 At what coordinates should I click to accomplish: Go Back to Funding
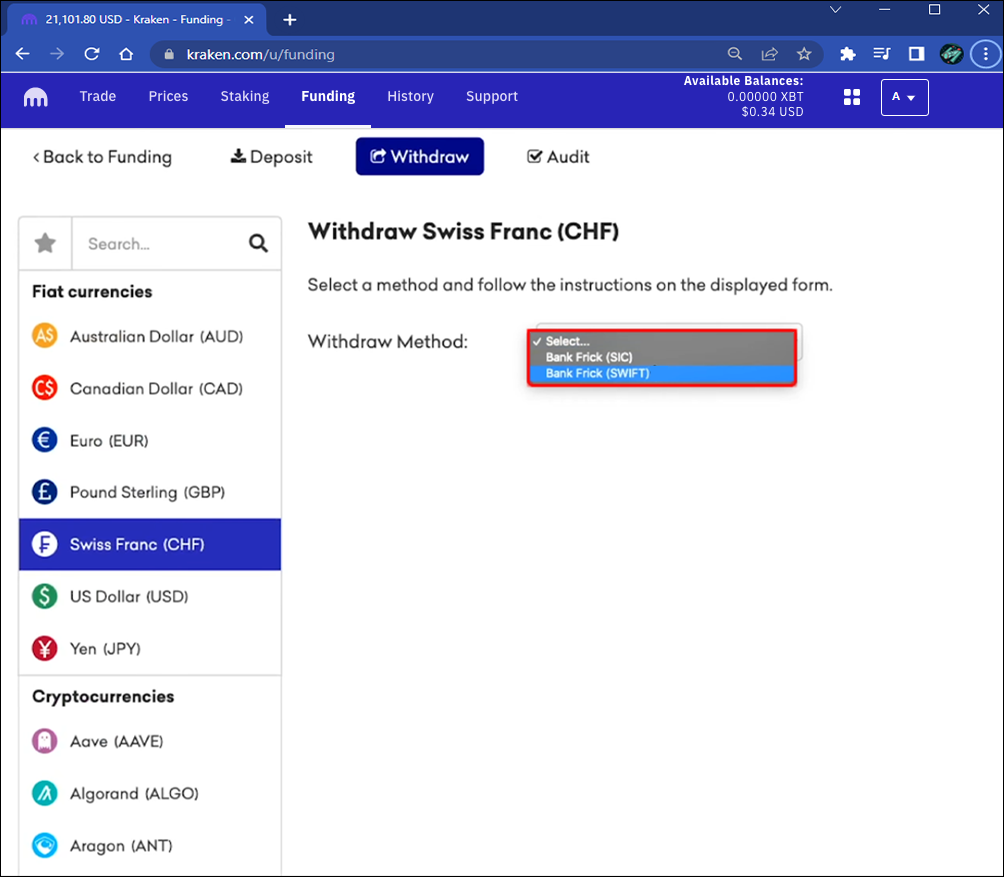click(x=102, y=157)
